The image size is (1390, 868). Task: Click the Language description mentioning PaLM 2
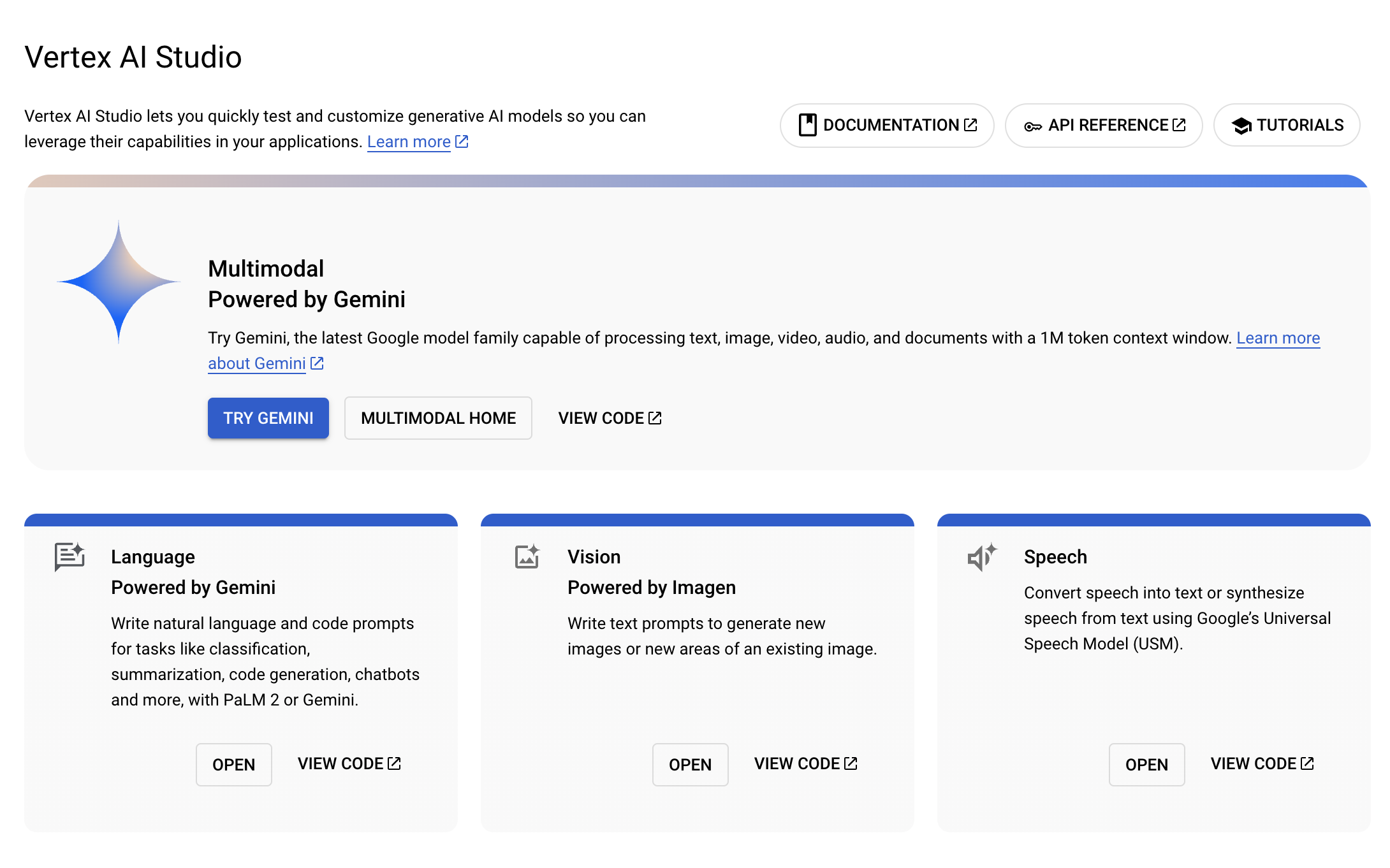pos(265,662)
